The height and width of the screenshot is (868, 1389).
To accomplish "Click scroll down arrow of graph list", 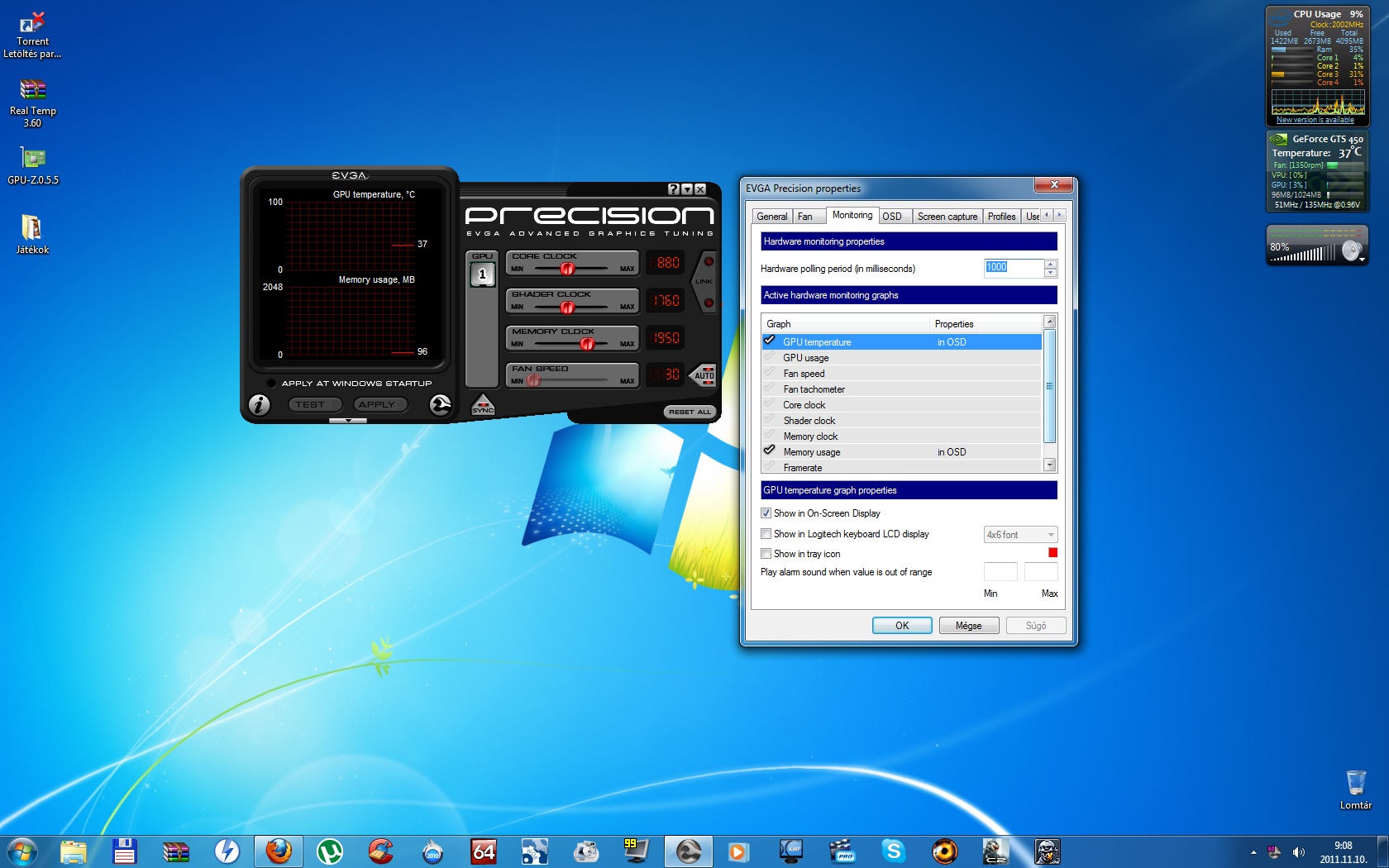I will (x=1050, y=465).
